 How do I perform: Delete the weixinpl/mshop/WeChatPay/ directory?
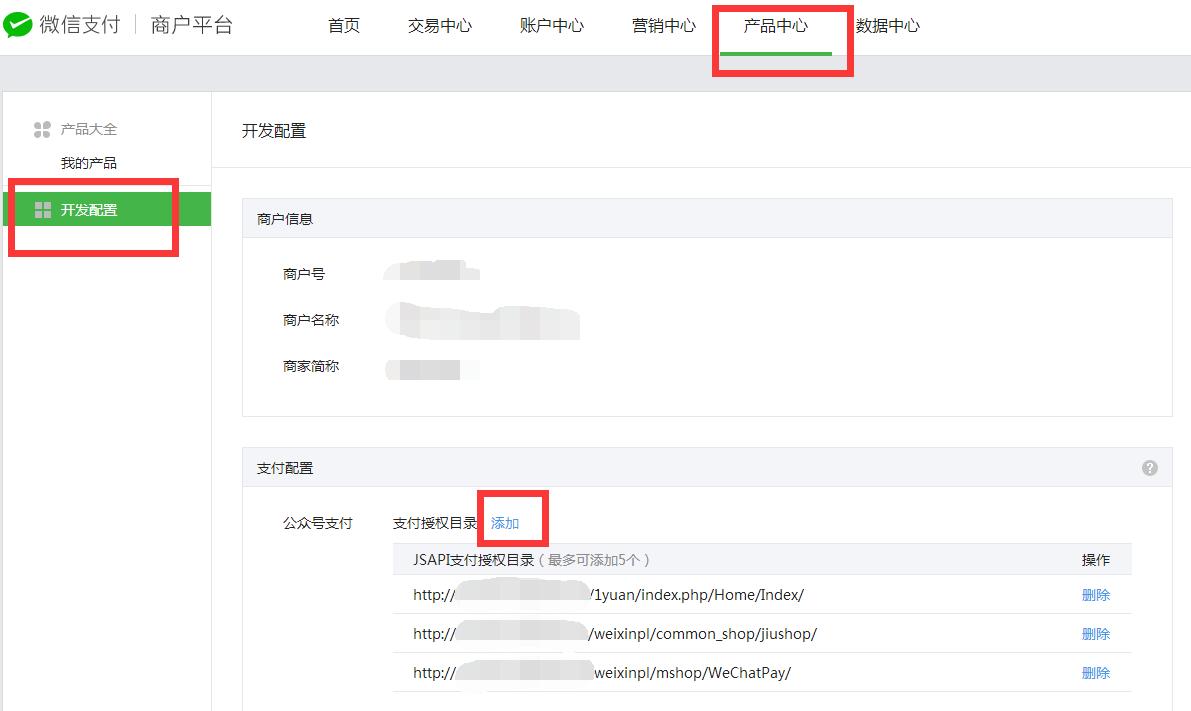(1095, 672)
